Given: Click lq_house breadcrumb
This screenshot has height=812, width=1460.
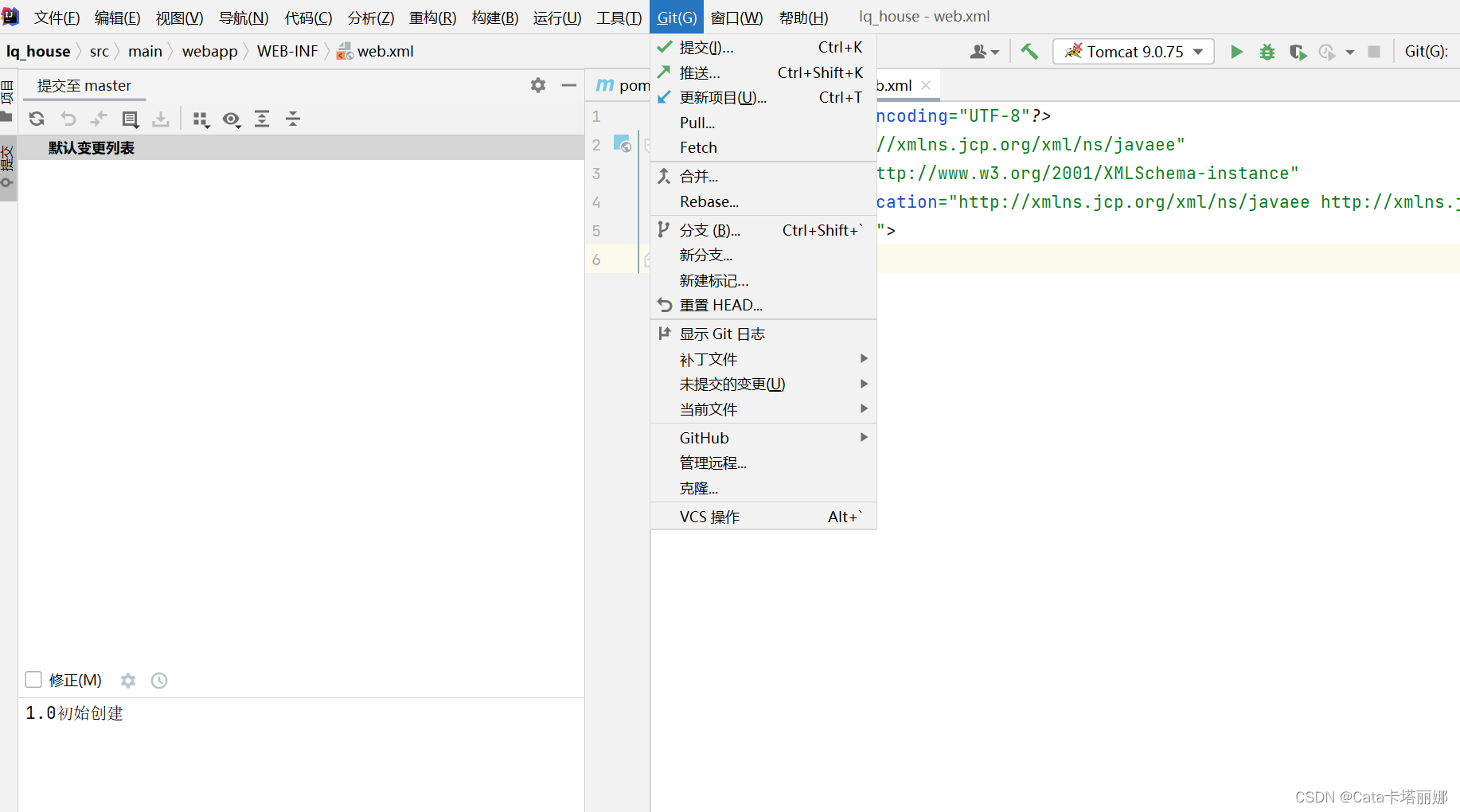Looking at the screenshot, I should 38,52.
